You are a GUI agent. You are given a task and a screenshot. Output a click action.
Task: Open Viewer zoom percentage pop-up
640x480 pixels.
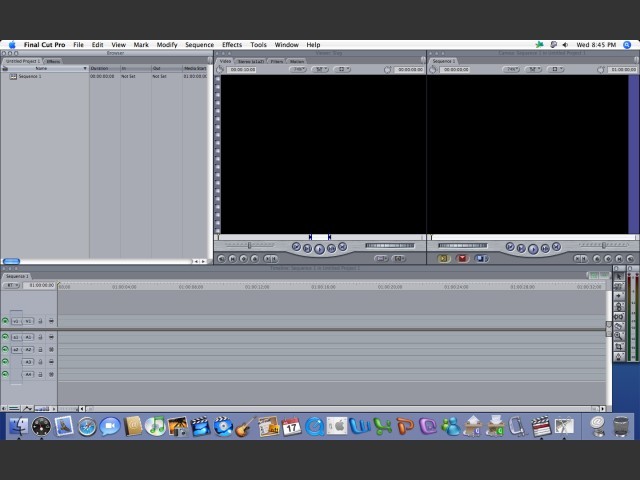pyautogui.click(x=298, y=69)
